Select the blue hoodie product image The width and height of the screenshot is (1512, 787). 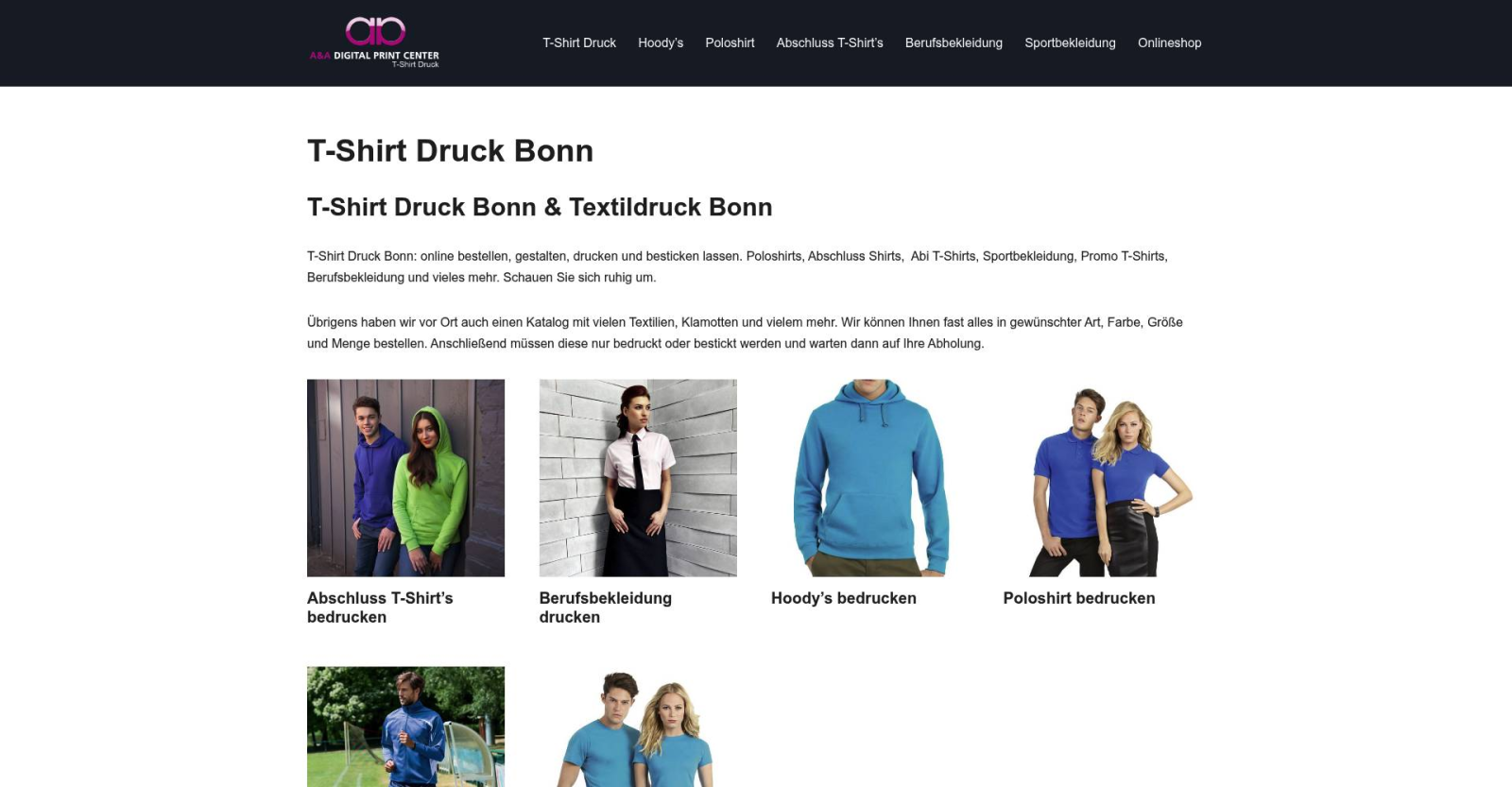pos(869,477)
